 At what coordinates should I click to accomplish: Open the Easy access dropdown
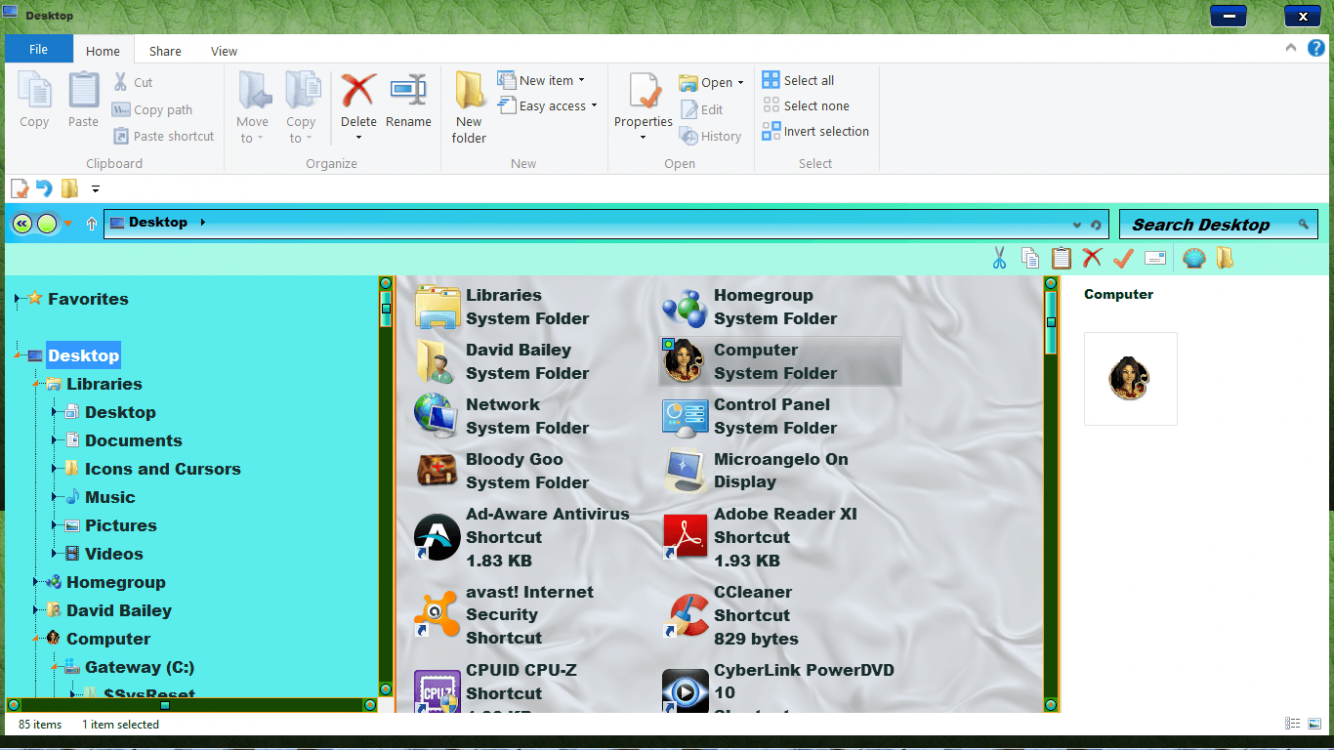tap(548, 106)
